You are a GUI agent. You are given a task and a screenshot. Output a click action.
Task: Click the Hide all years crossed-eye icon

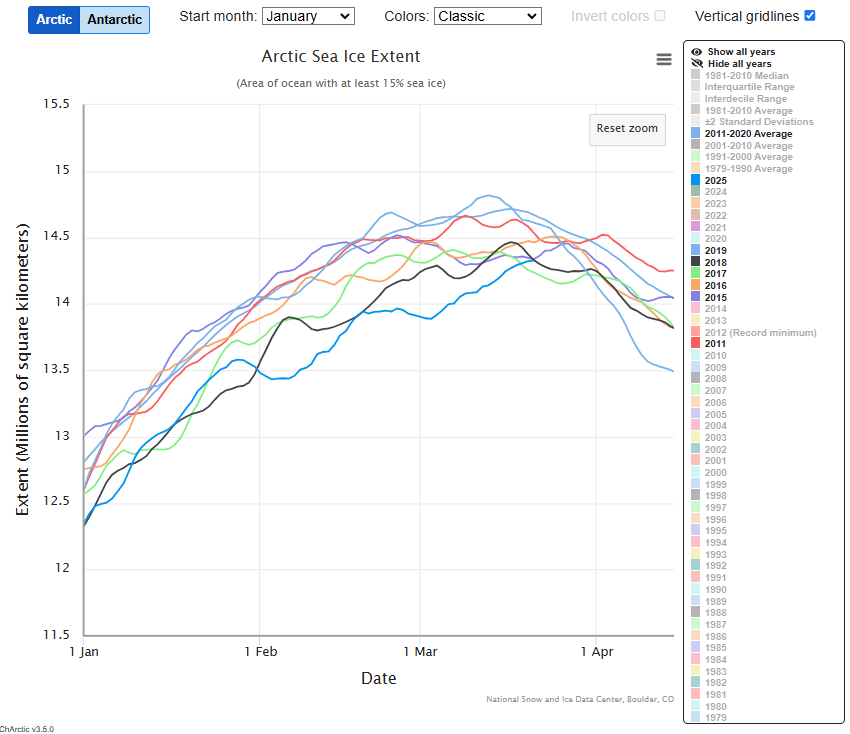(696, 64)
